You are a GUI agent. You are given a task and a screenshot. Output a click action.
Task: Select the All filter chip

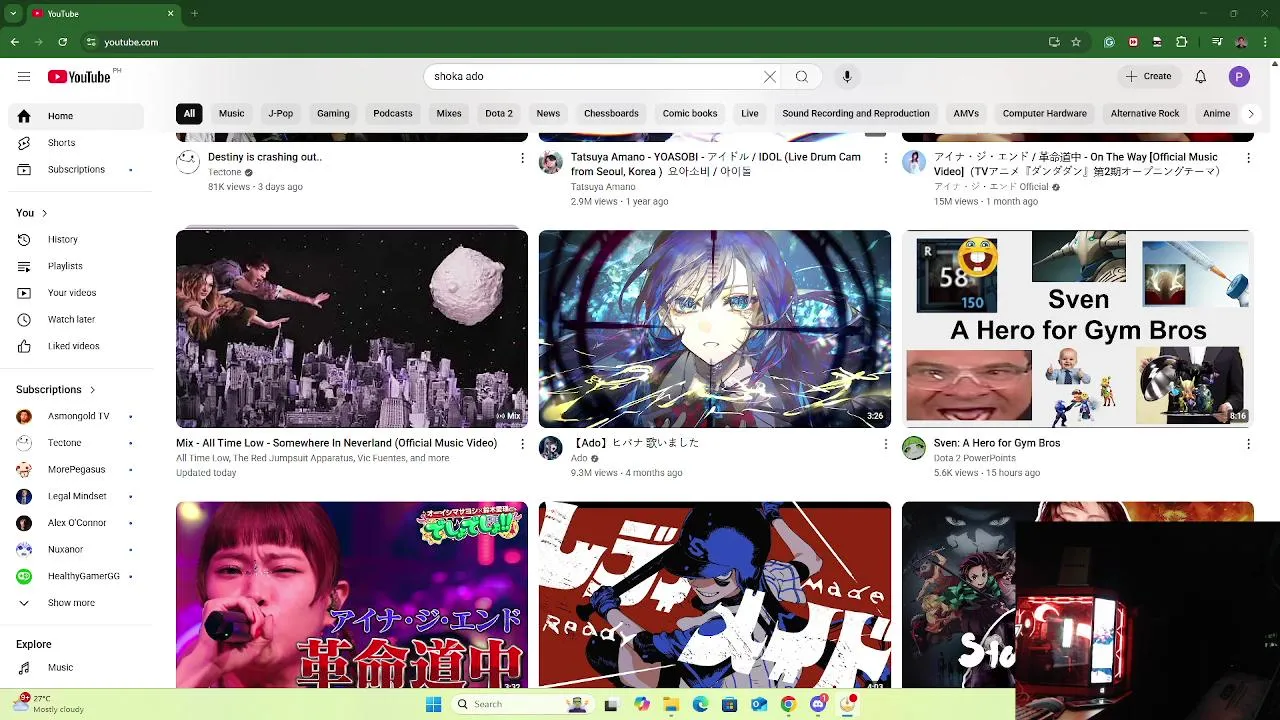tap(189, 114)
